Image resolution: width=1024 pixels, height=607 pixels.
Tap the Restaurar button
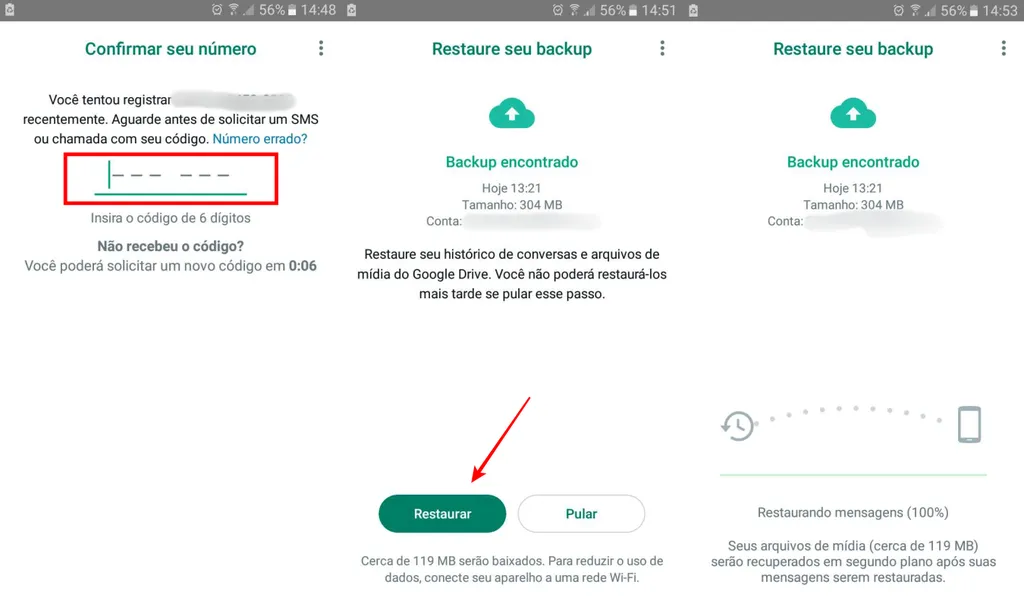442,514
